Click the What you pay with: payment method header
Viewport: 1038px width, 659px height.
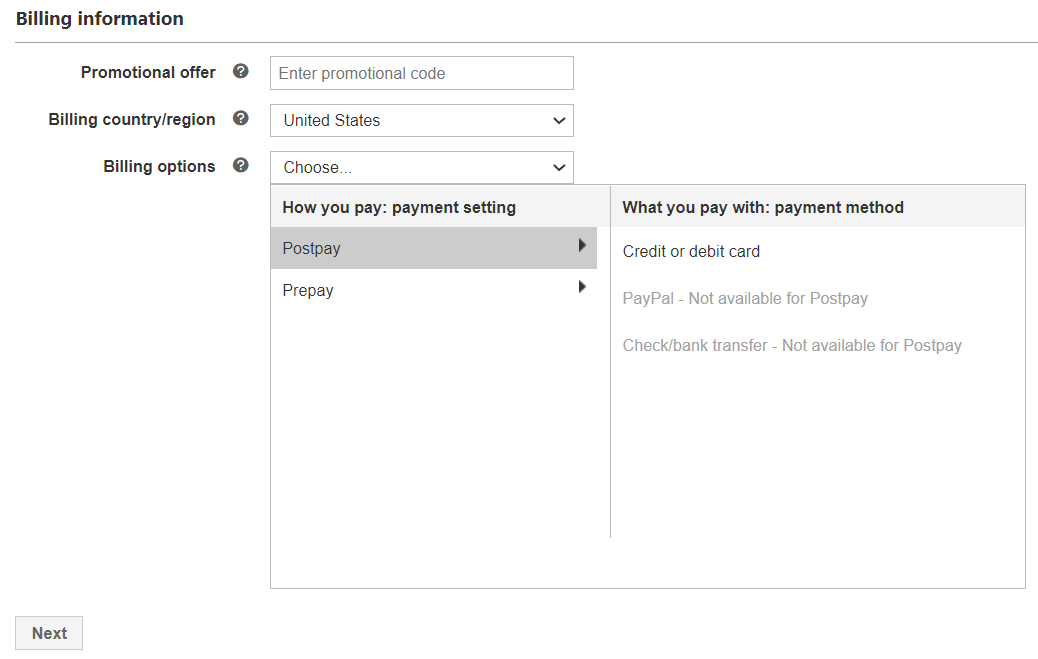(763, 208)
